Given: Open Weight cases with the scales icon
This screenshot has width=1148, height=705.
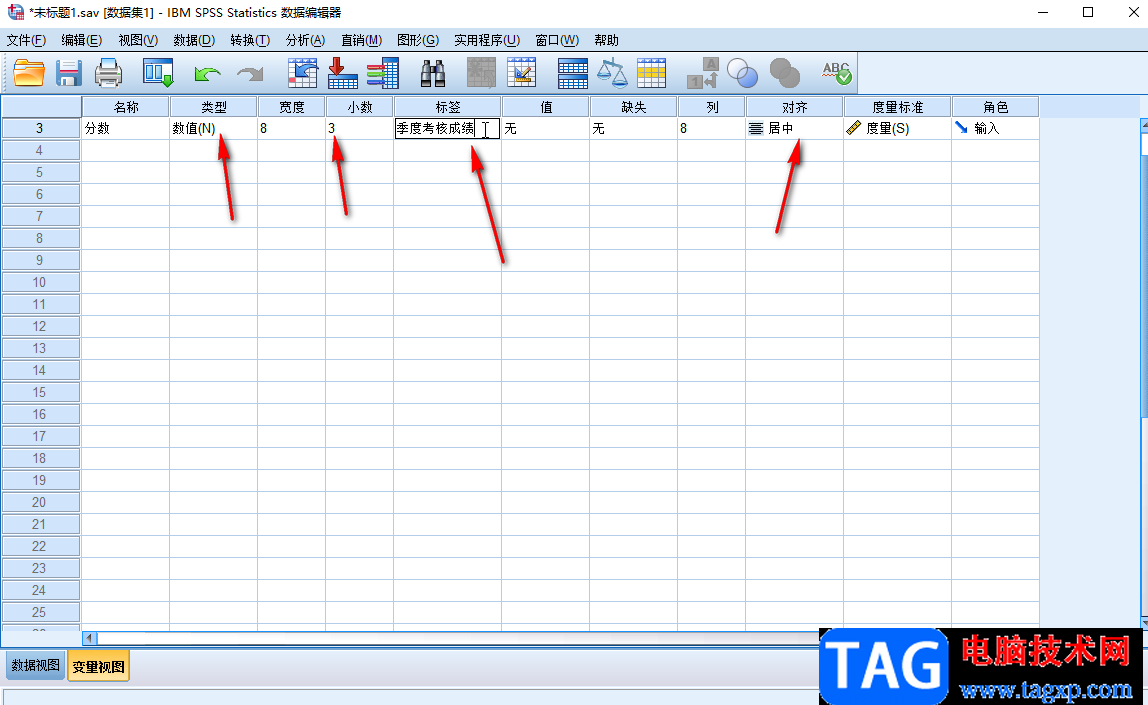Looking at the screenshot, I should pos(612,73).
